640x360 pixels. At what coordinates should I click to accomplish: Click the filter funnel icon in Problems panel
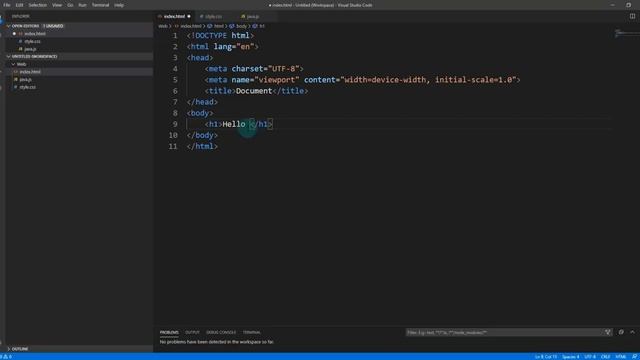pos(608,332)
